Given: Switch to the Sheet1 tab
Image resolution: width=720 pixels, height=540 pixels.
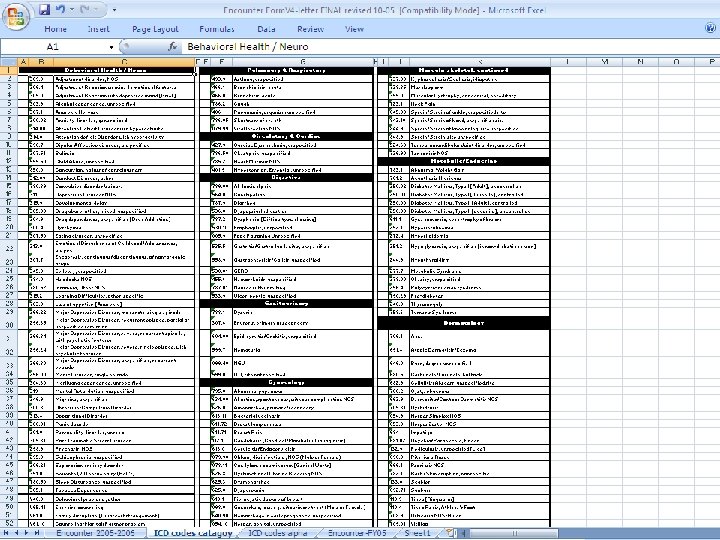Looking at the screenshot, I should click(x=417, y=533).
